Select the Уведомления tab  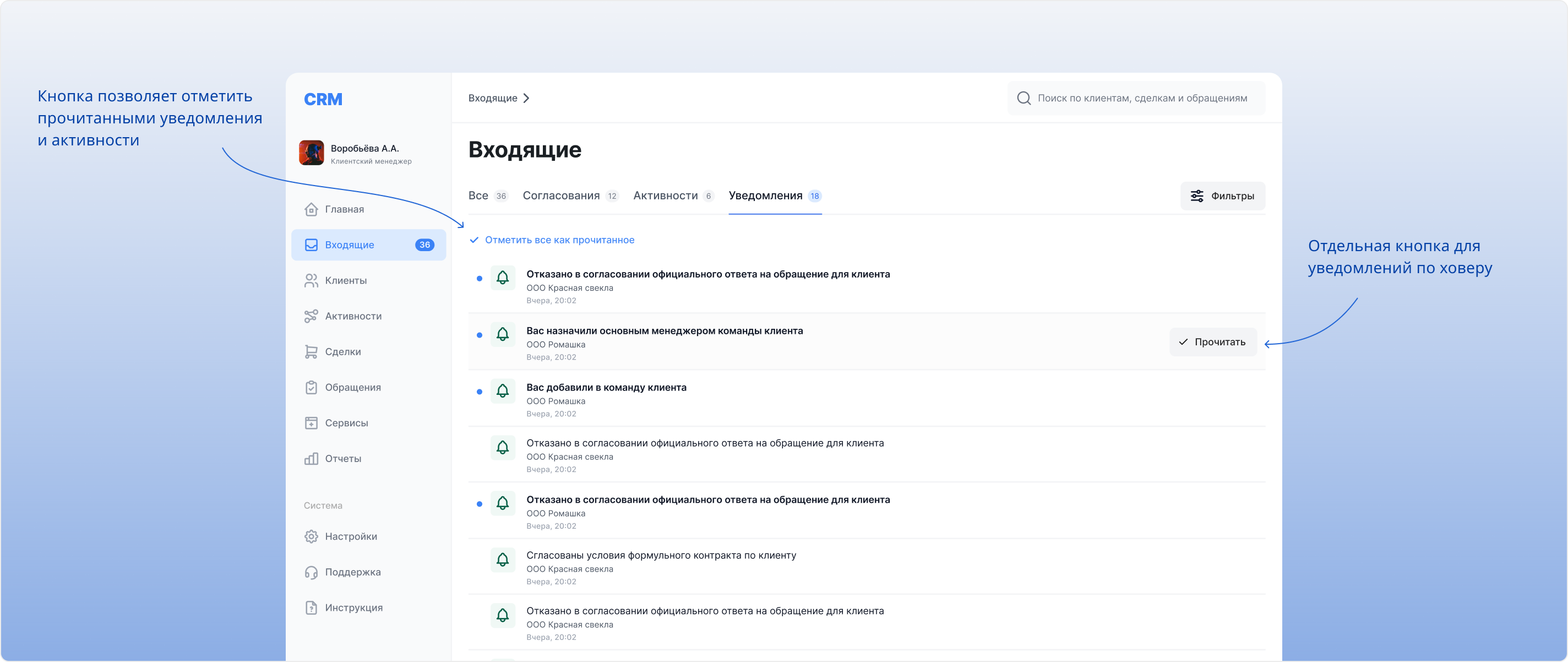tap(775, 196)
